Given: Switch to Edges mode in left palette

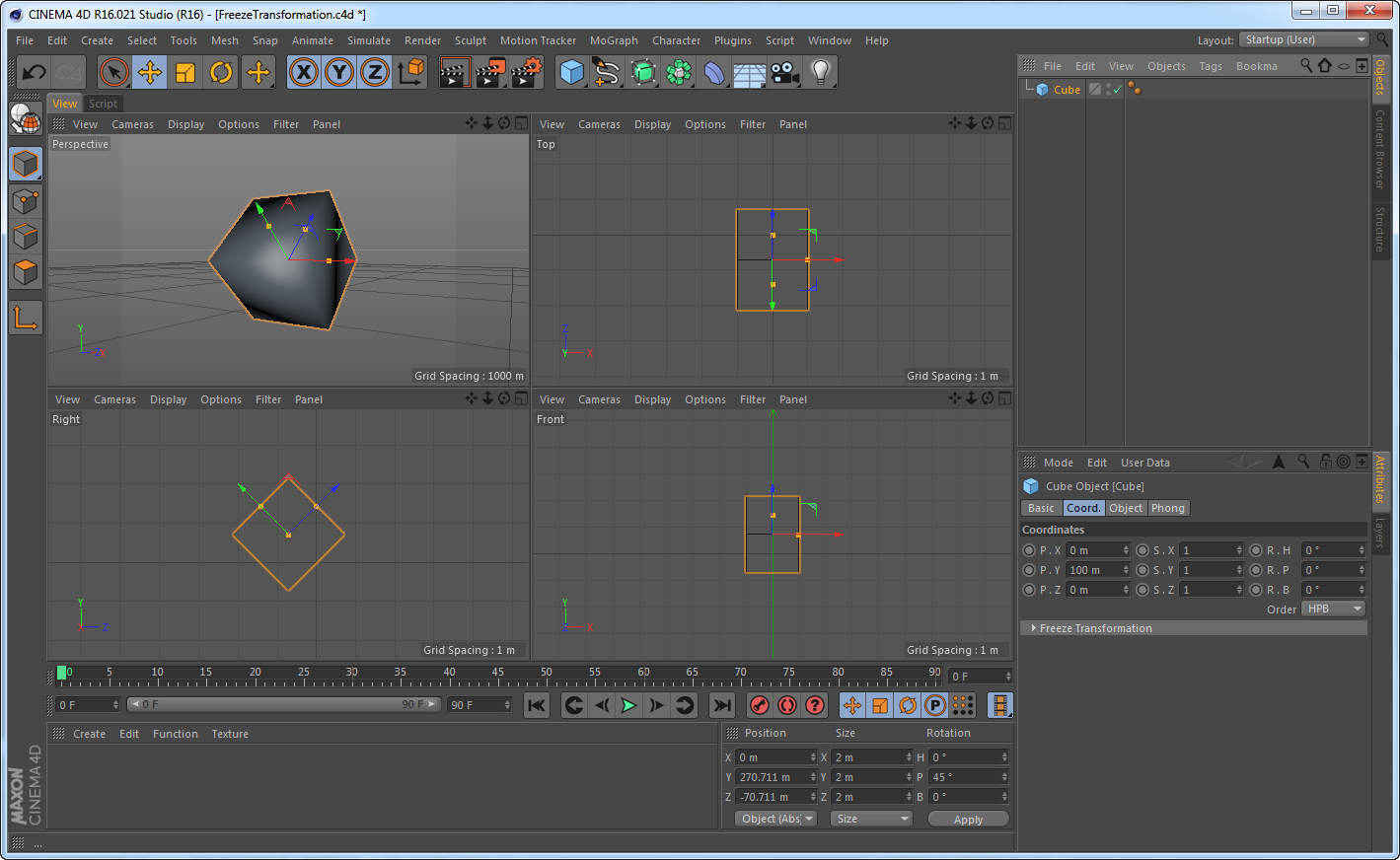Looking at the screenshot, I should [x=26, y=236].
